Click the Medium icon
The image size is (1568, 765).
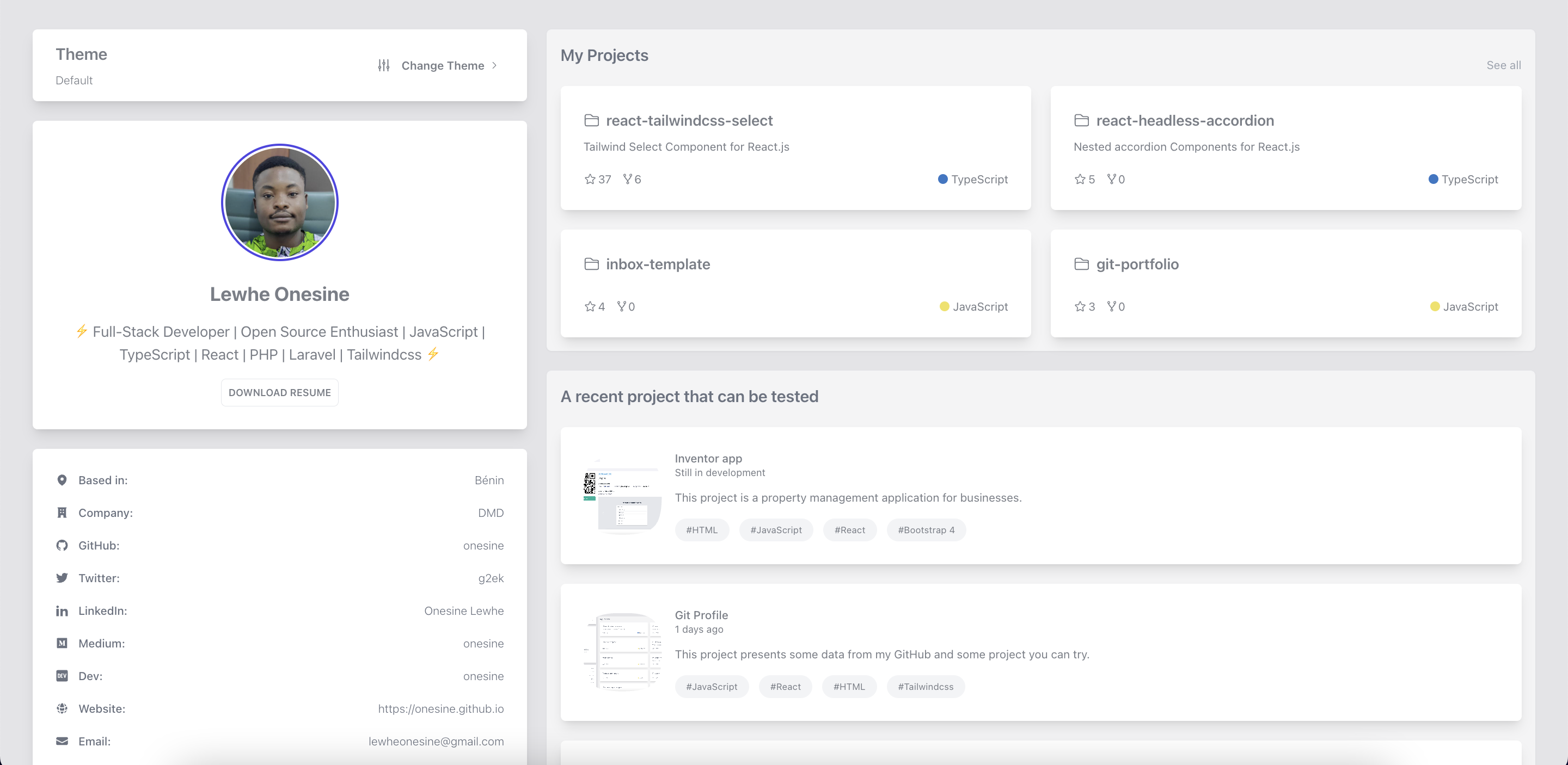62,643
